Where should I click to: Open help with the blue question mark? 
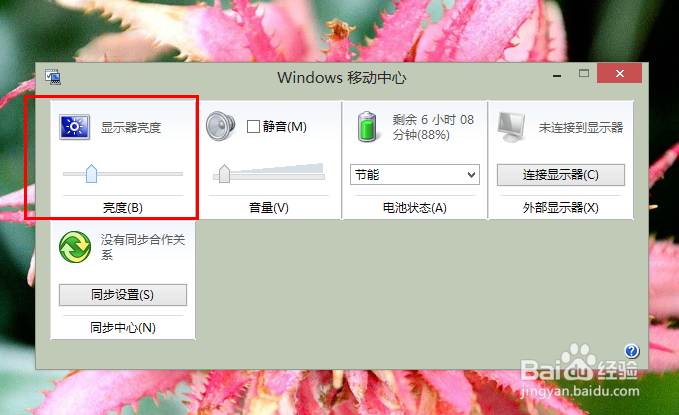point(631,351)
